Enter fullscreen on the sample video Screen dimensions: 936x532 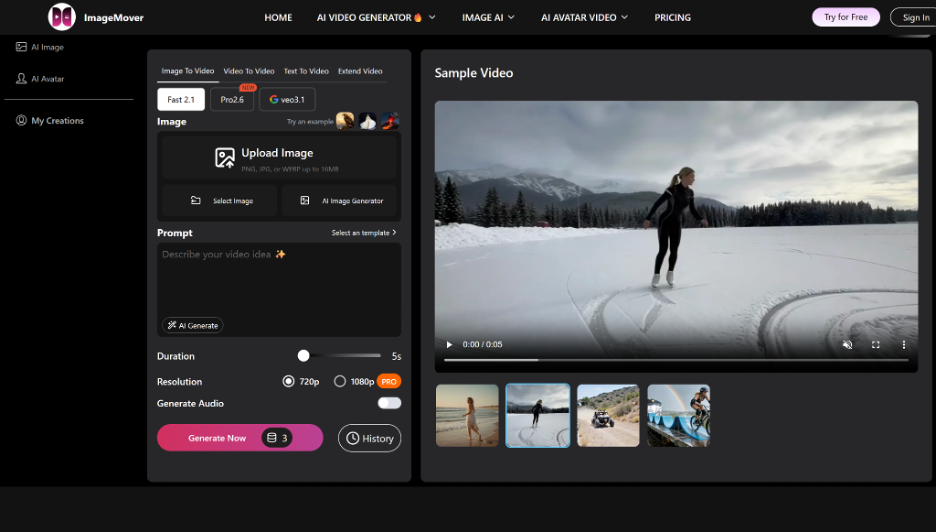point(876,345)
